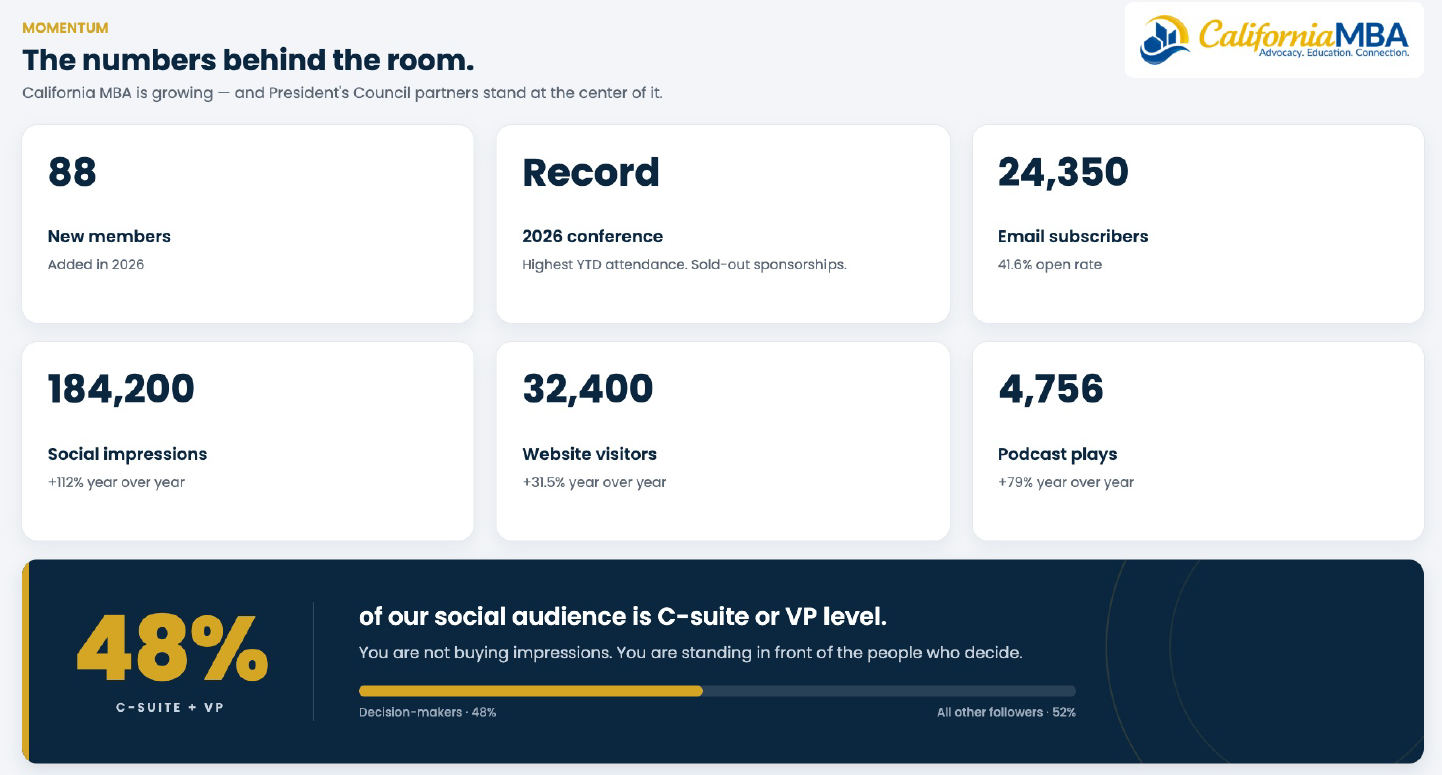Click the "+31.5% year over year" text
The height and width of the screenshot is (775, 1442).
594,482
